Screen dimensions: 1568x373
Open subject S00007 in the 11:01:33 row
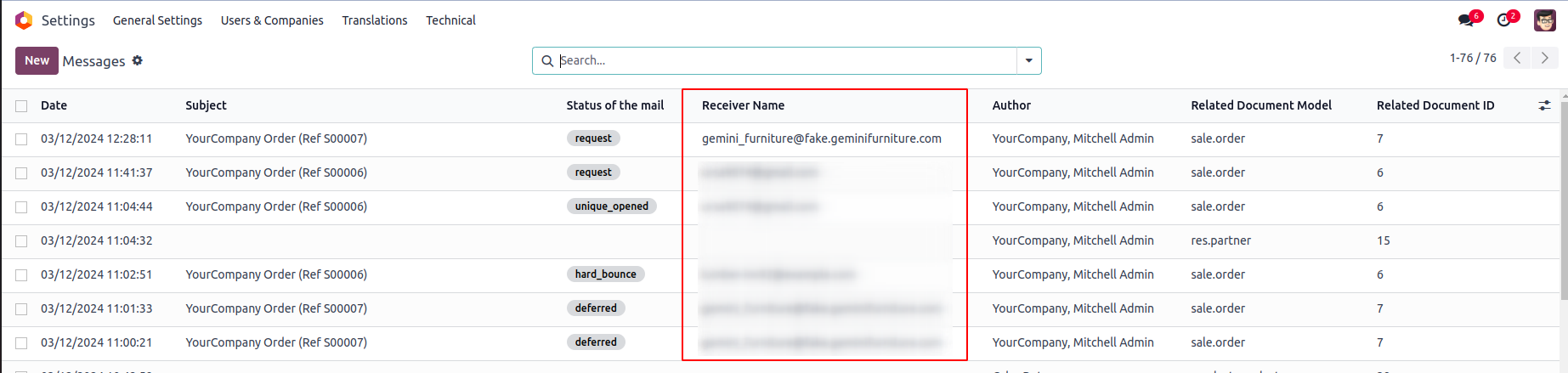tap(276, 308)
